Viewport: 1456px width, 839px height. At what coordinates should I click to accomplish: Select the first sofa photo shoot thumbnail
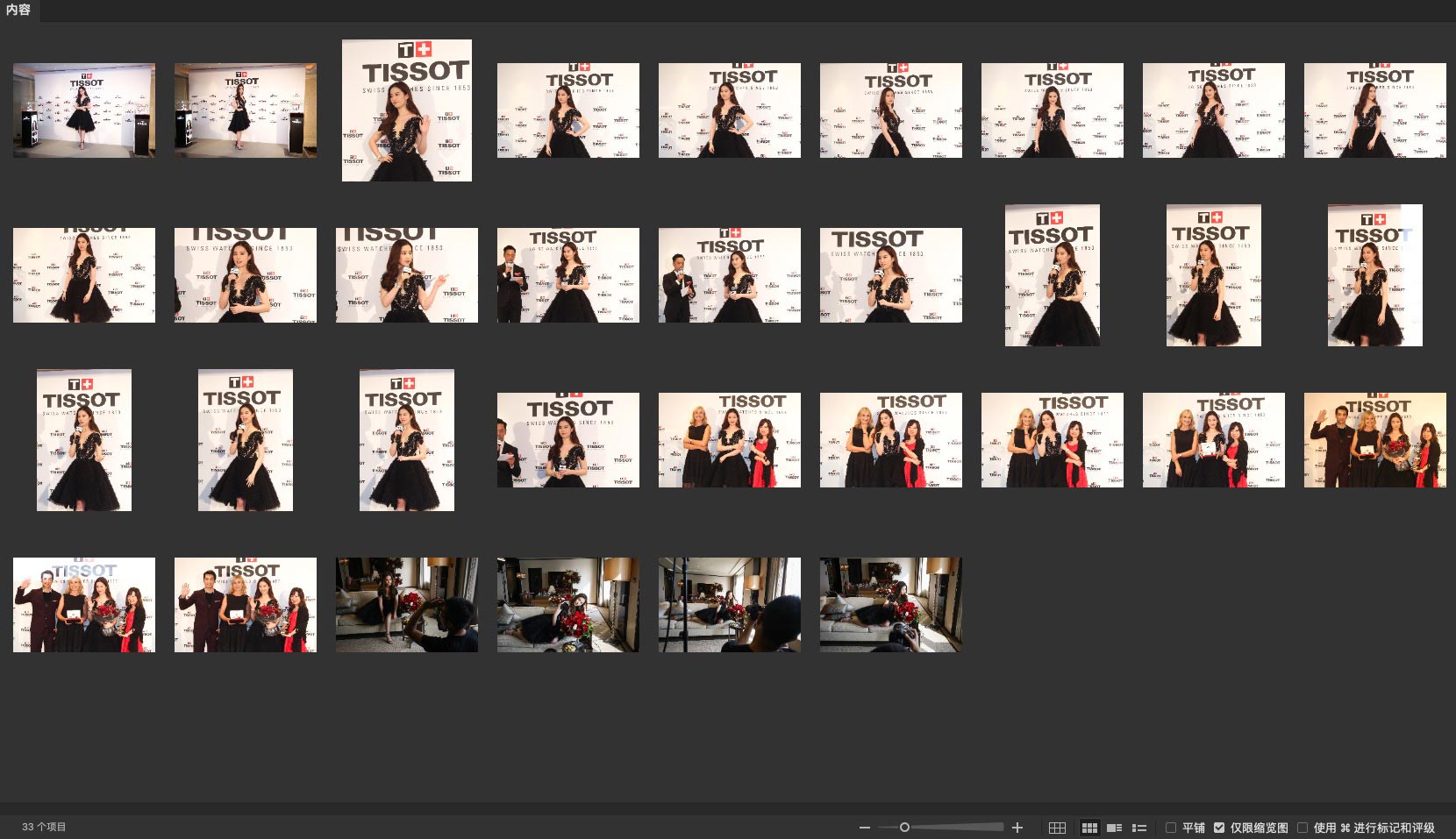click(407, 605)
